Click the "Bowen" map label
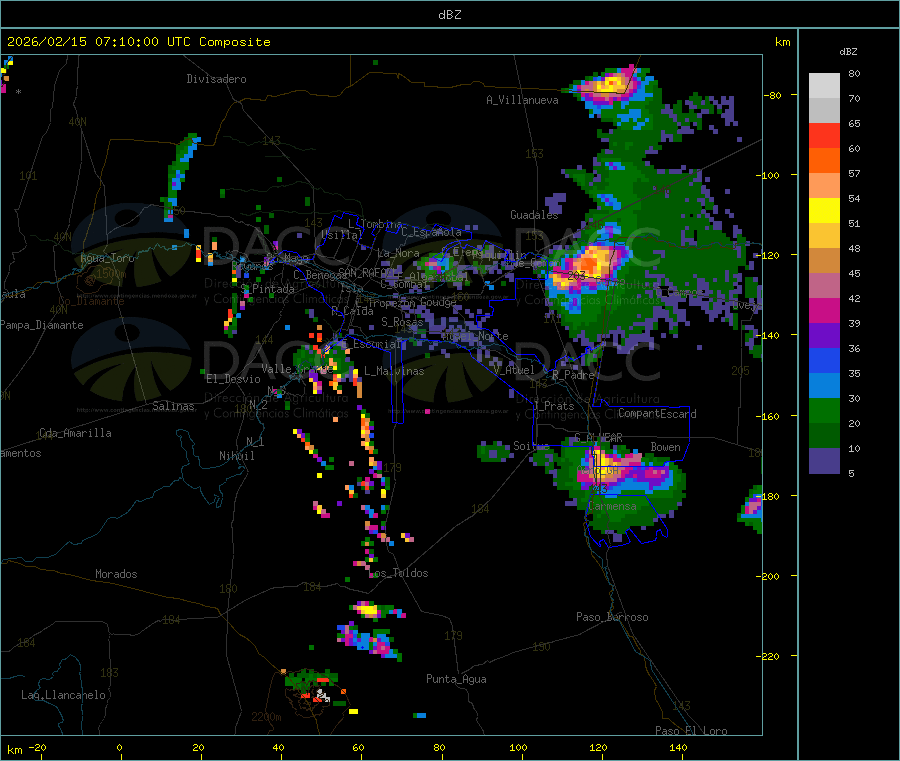The height and width of the screenshot is (761, 900). point(665,447)
